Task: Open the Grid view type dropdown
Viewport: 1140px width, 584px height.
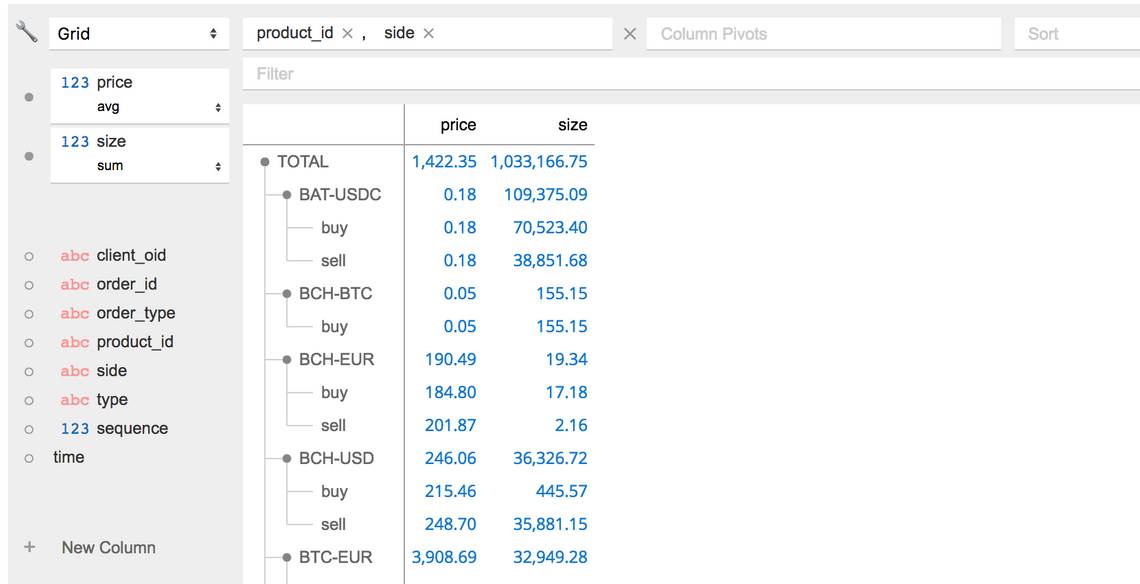Action: [137, 34]
